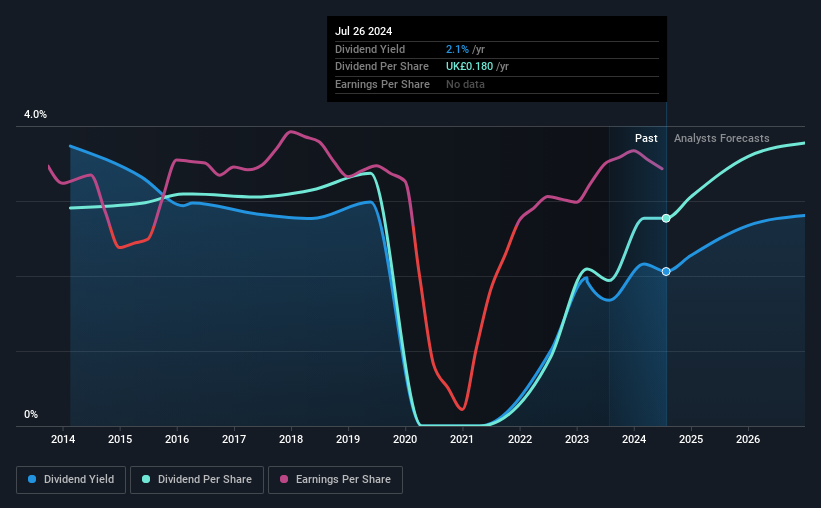
Task: Click the 2021 x-axis label
Action: 462,439
